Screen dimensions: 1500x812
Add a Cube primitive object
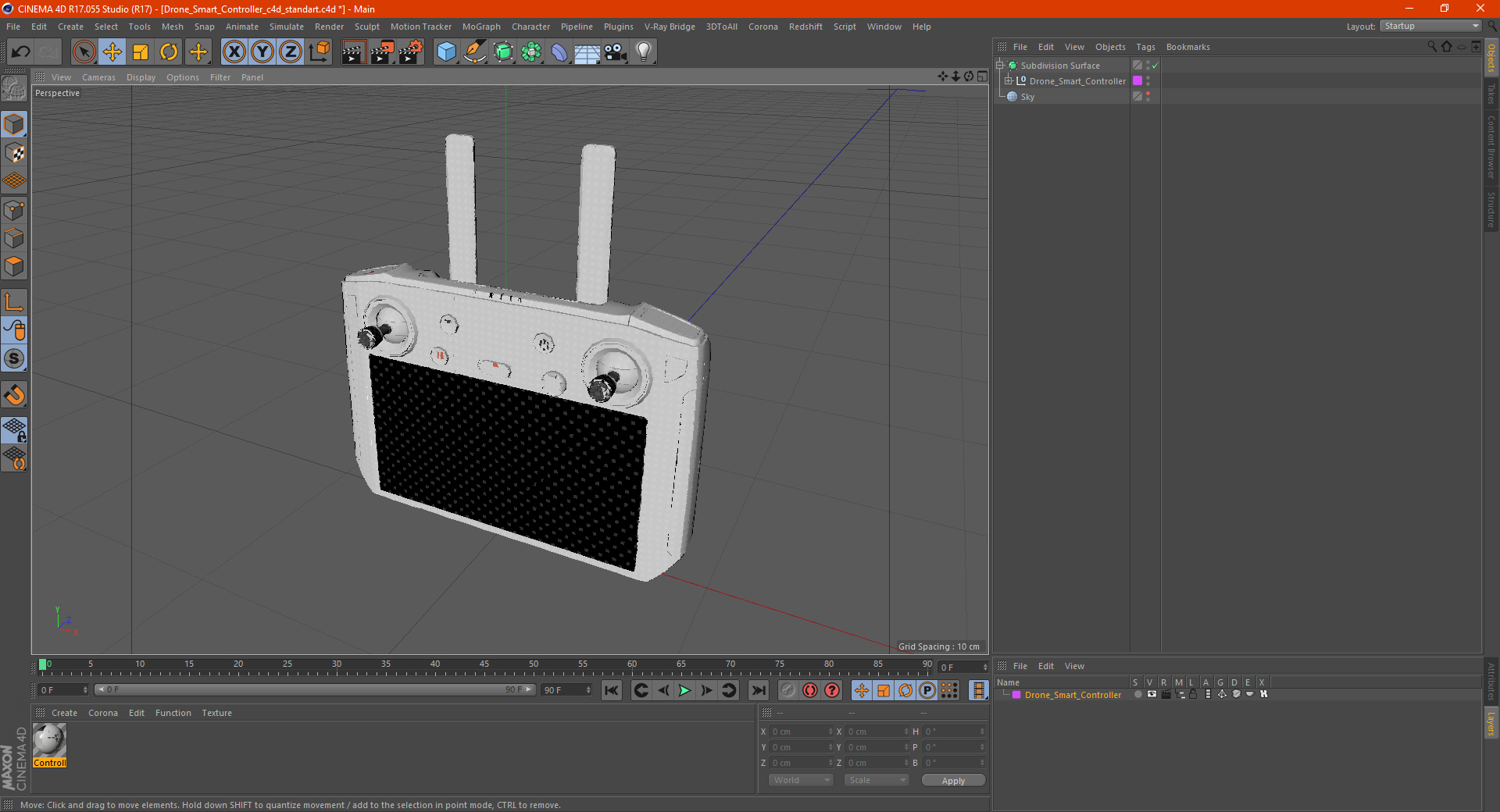click(446, 52)
